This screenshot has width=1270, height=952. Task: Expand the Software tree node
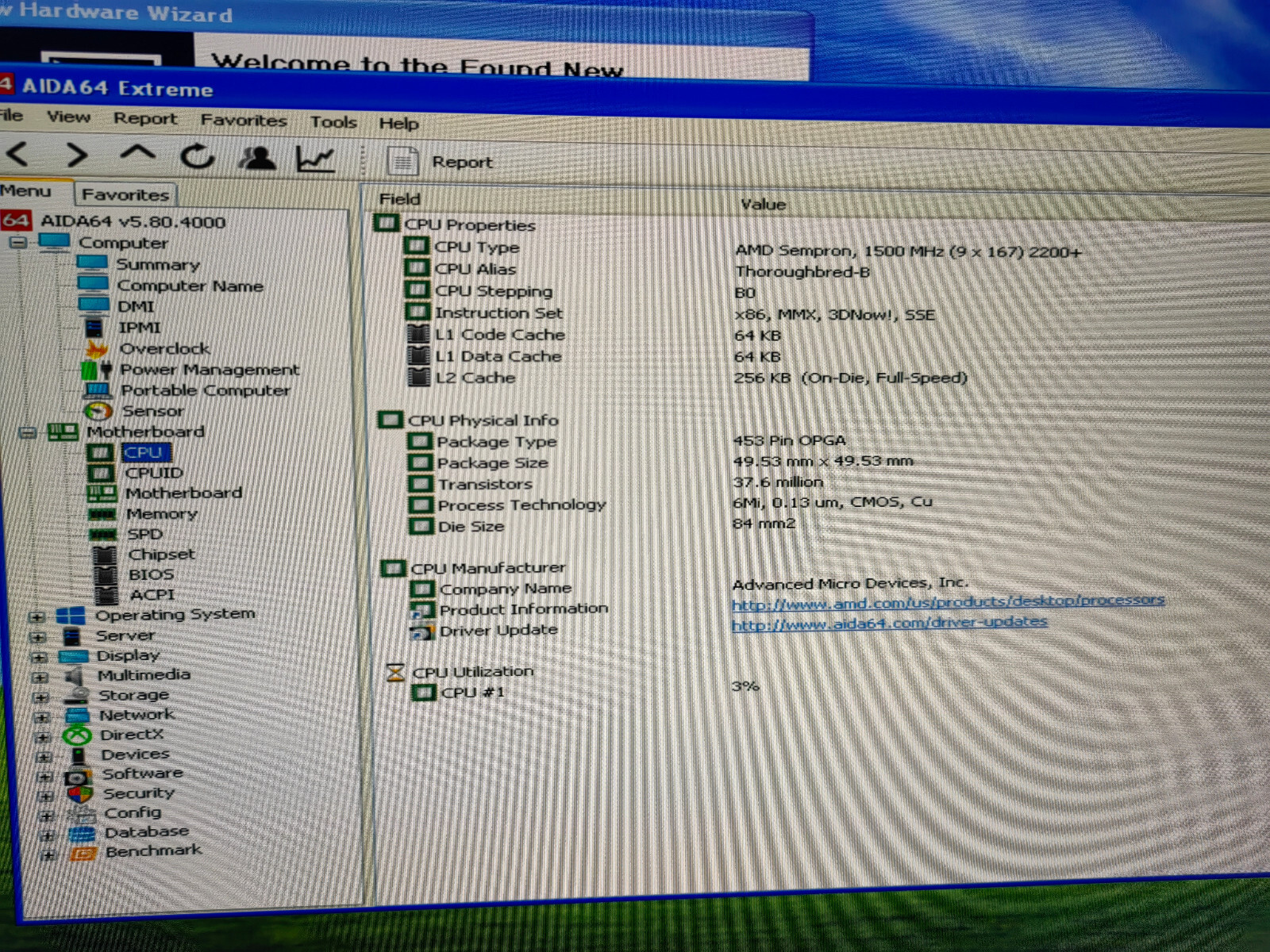44,776
